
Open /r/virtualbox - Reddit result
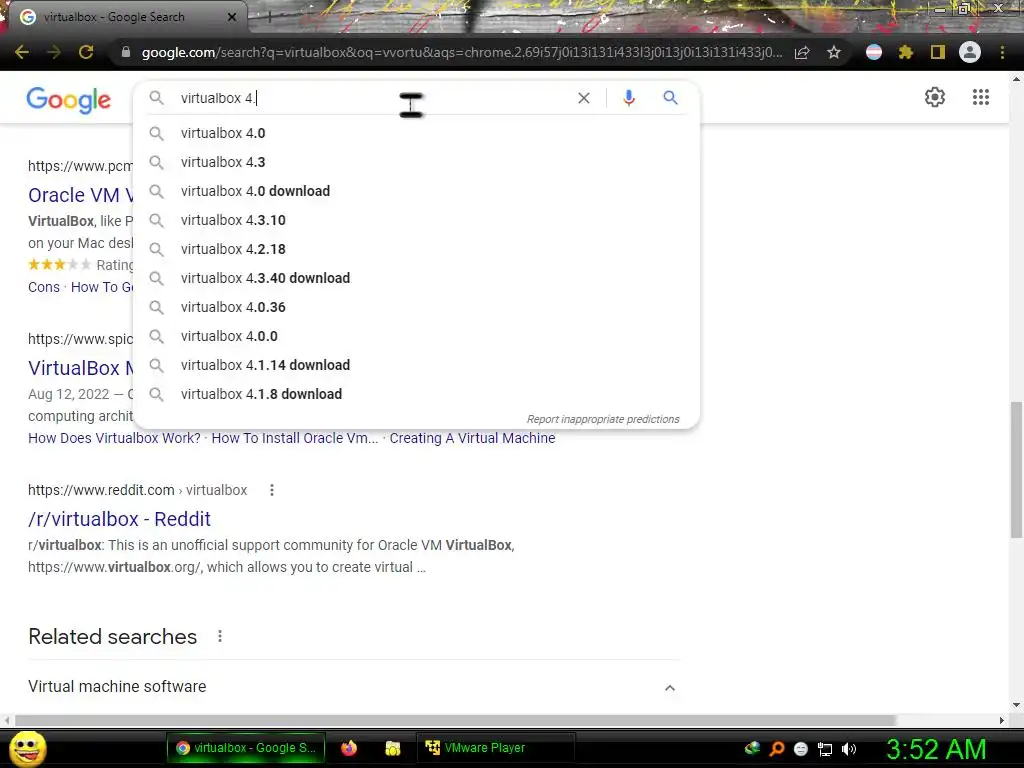(x=120, y=519)
